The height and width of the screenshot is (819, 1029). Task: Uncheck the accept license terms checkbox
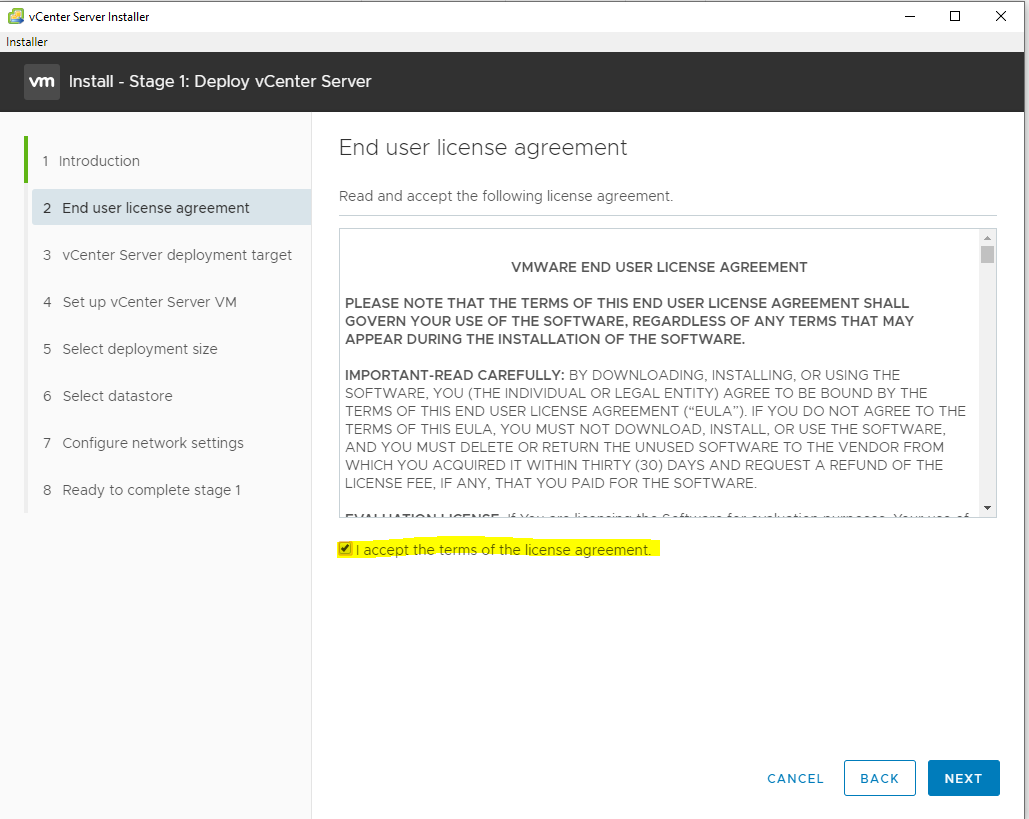pos(345,549)
